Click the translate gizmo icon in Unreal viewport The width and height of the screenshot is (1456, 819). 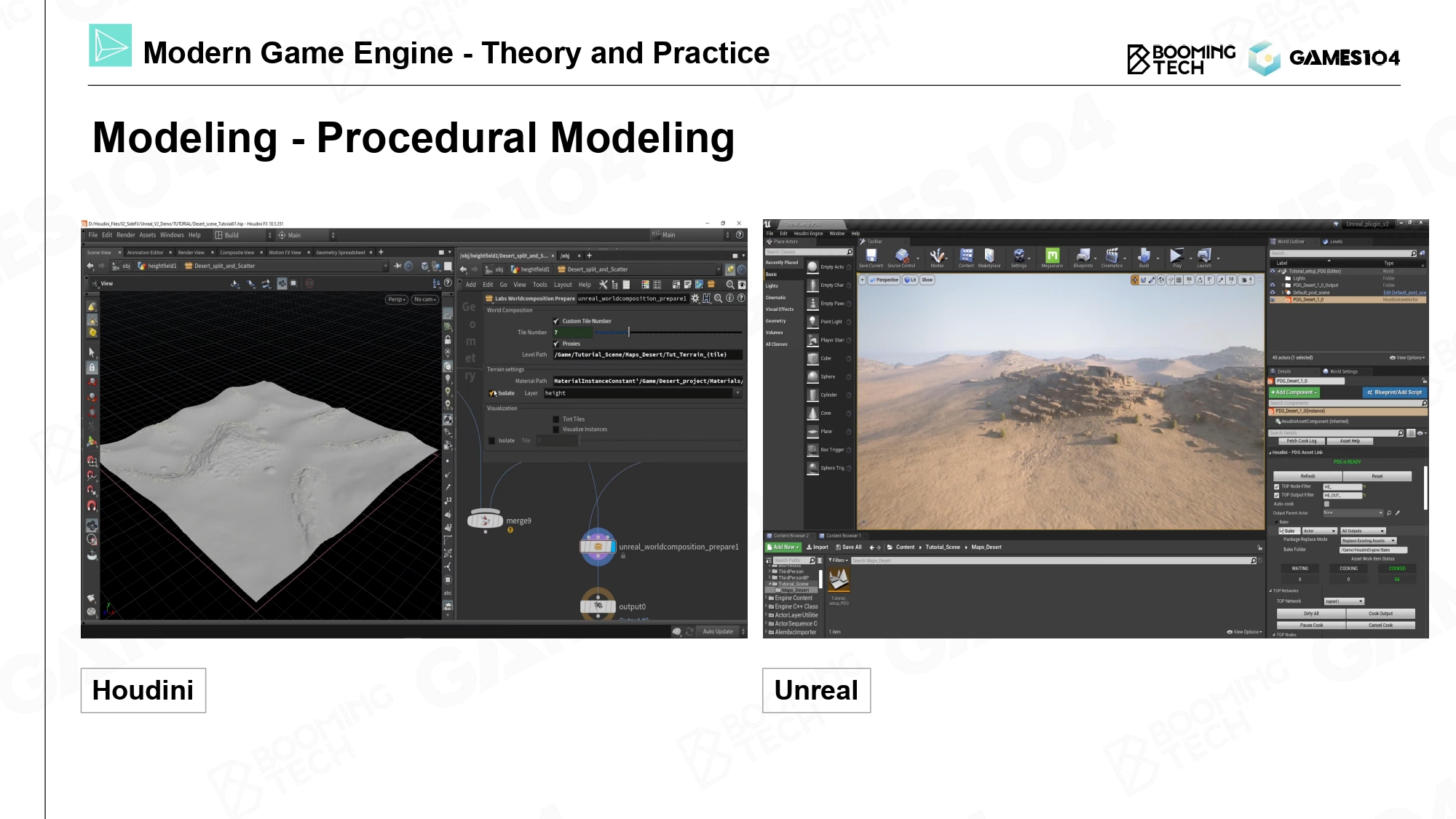[x=1135, y=280]
